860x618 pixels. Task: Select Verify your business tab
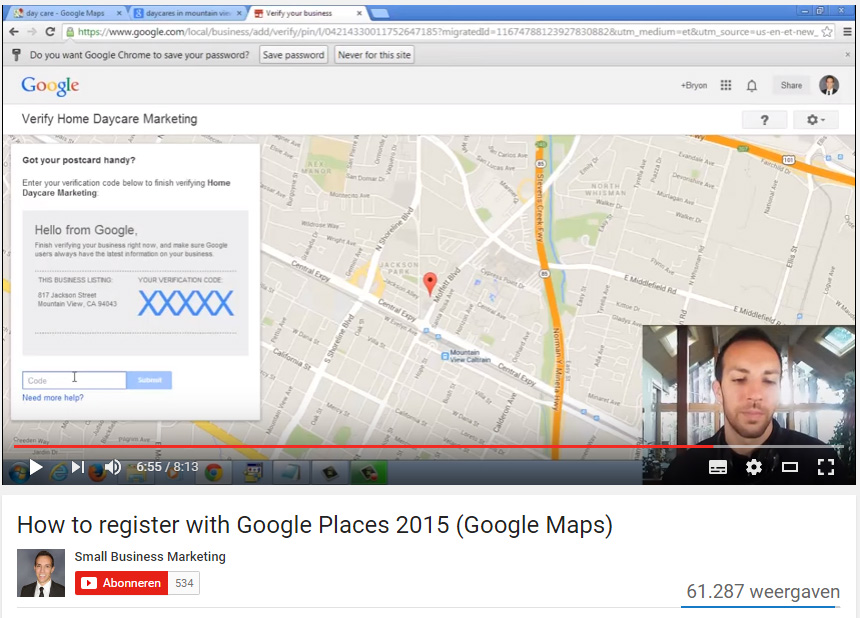pos(299,13)
